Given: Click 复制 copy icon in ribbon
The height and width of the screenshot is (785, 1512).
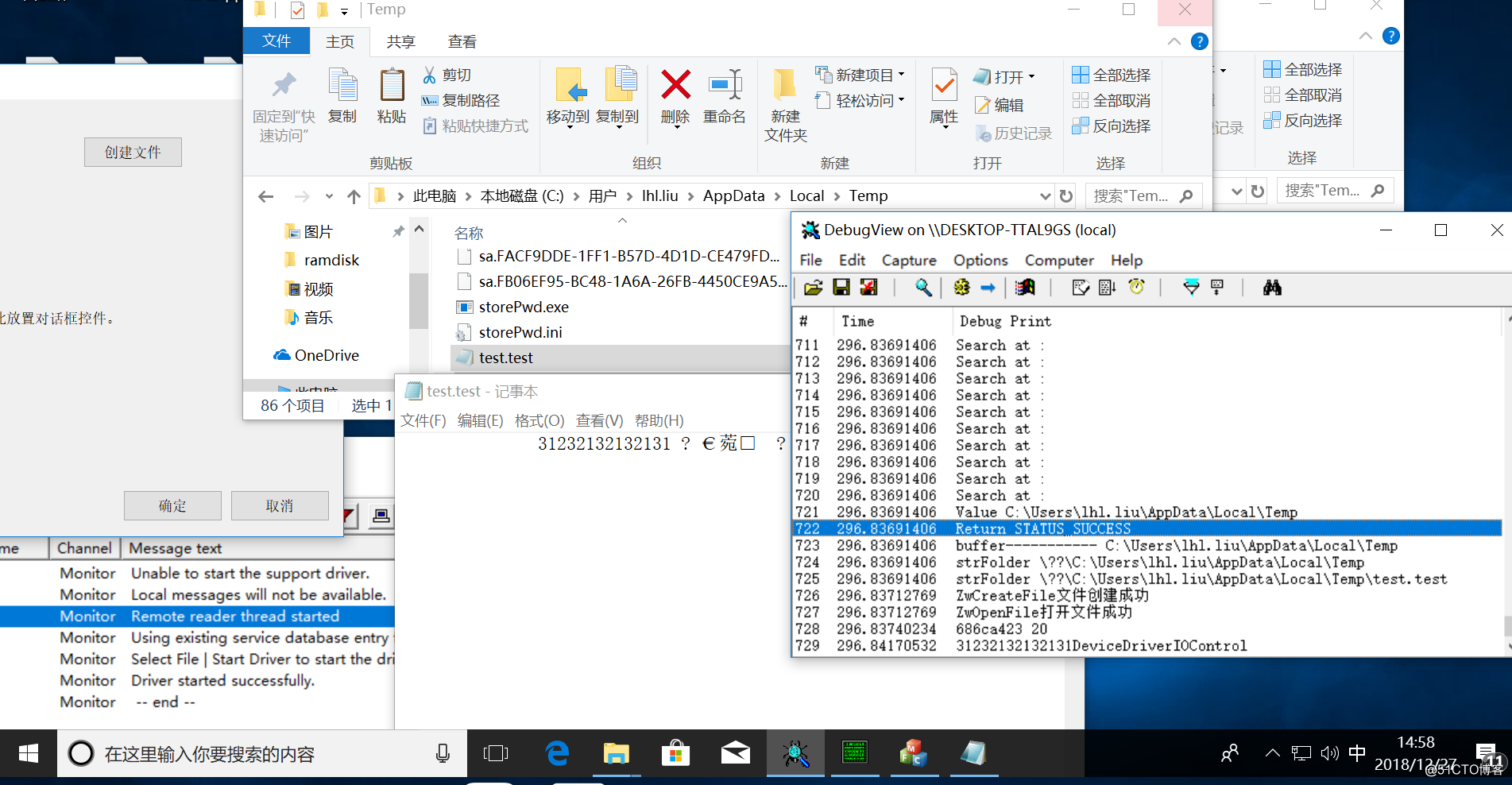Looking at the screenshot, I should pos(342,95).
